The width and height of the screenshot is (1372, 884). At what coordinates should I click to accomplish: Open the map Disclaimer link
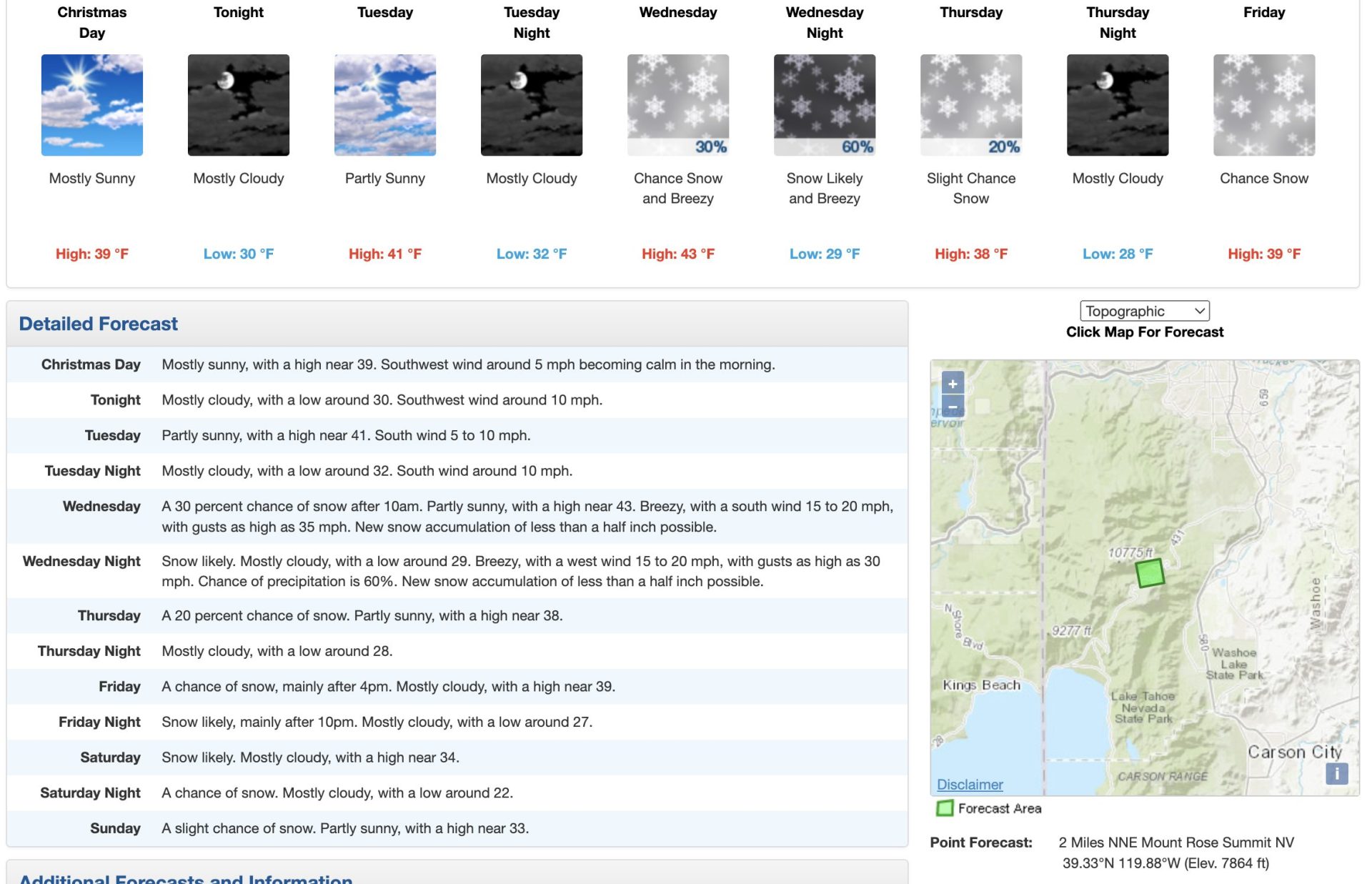tap(970, 785)
